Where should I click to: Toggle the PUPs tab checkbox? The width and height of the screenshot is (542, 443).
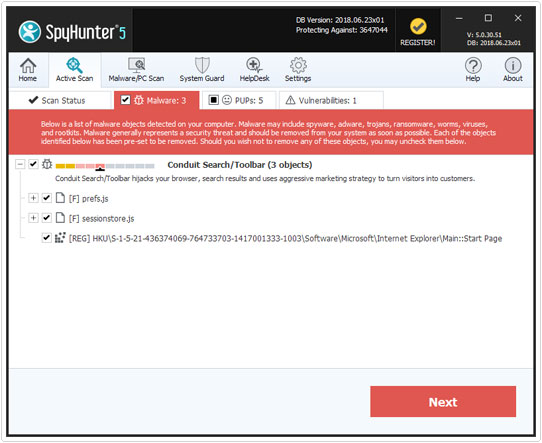point(214,100)
